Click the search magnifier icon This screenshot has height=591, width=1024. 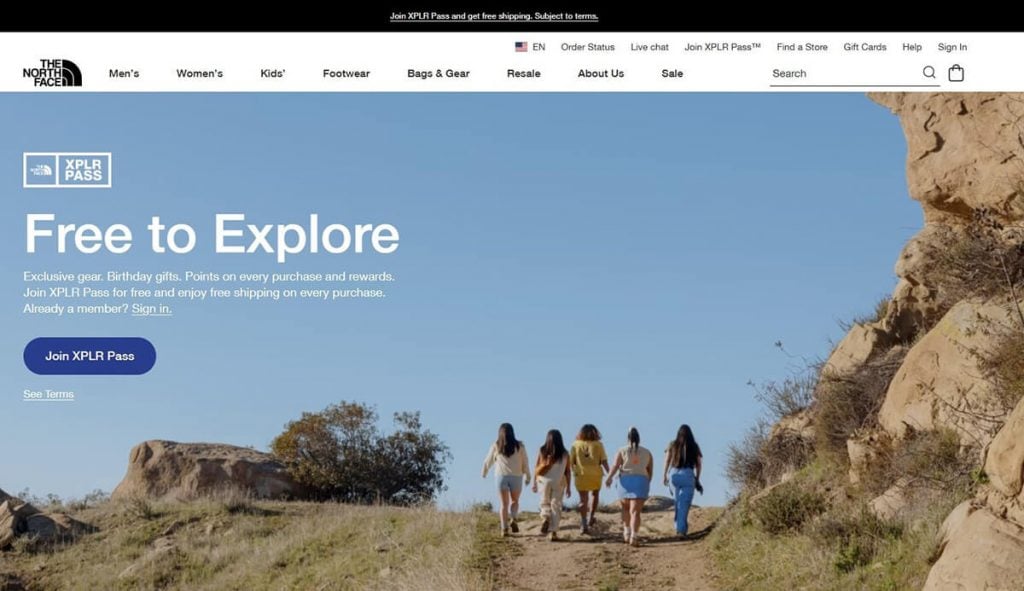click(x=929, y=72)
